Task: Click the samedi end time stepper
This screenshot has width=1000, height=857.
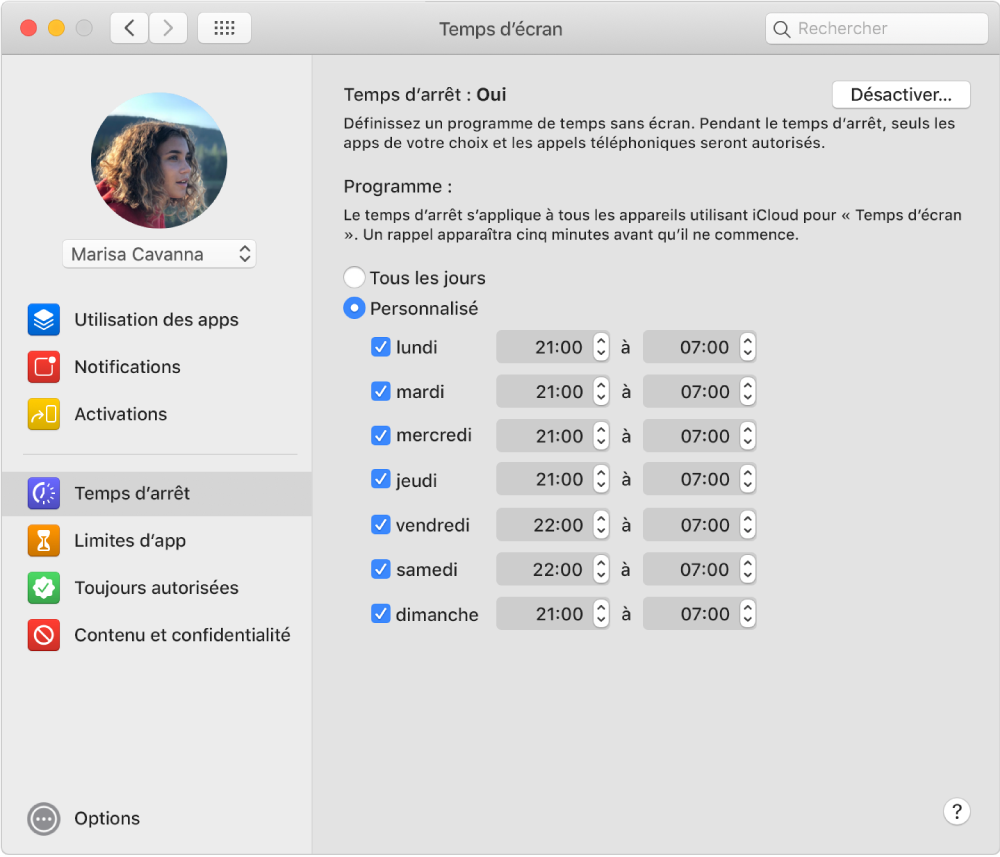Action: 747,569
